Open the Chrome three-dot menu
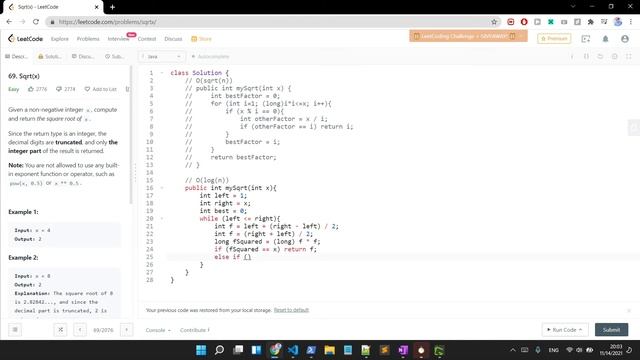Viewport: 640px width, 360px height. coord(631,22)
